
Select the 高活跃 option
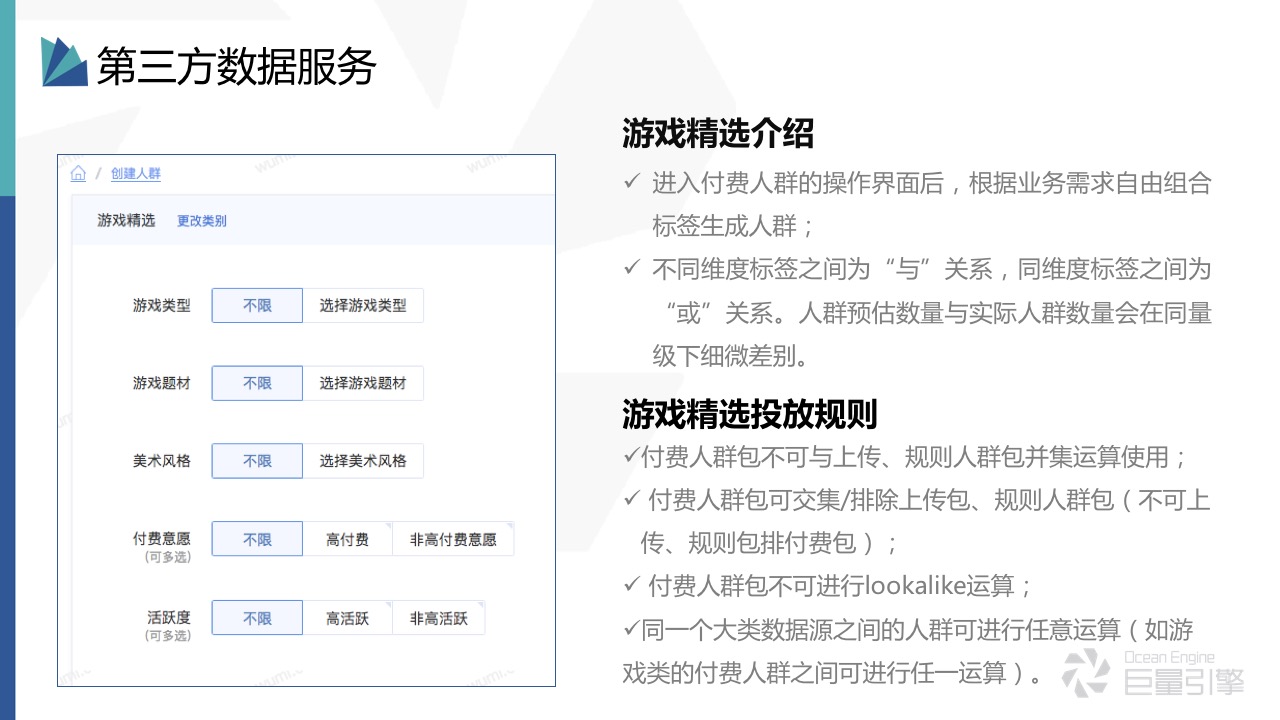347,618
